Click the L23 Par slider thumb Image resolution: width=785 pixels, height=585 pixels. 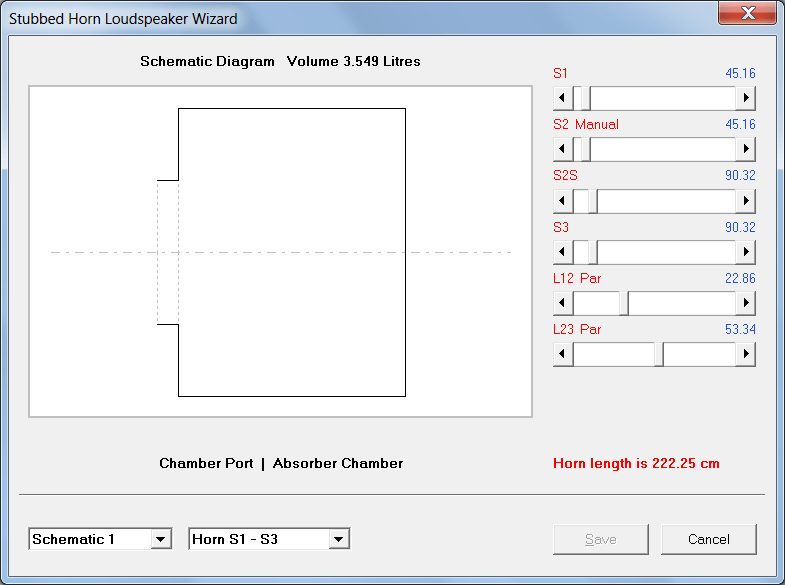(x=659, y=354)
